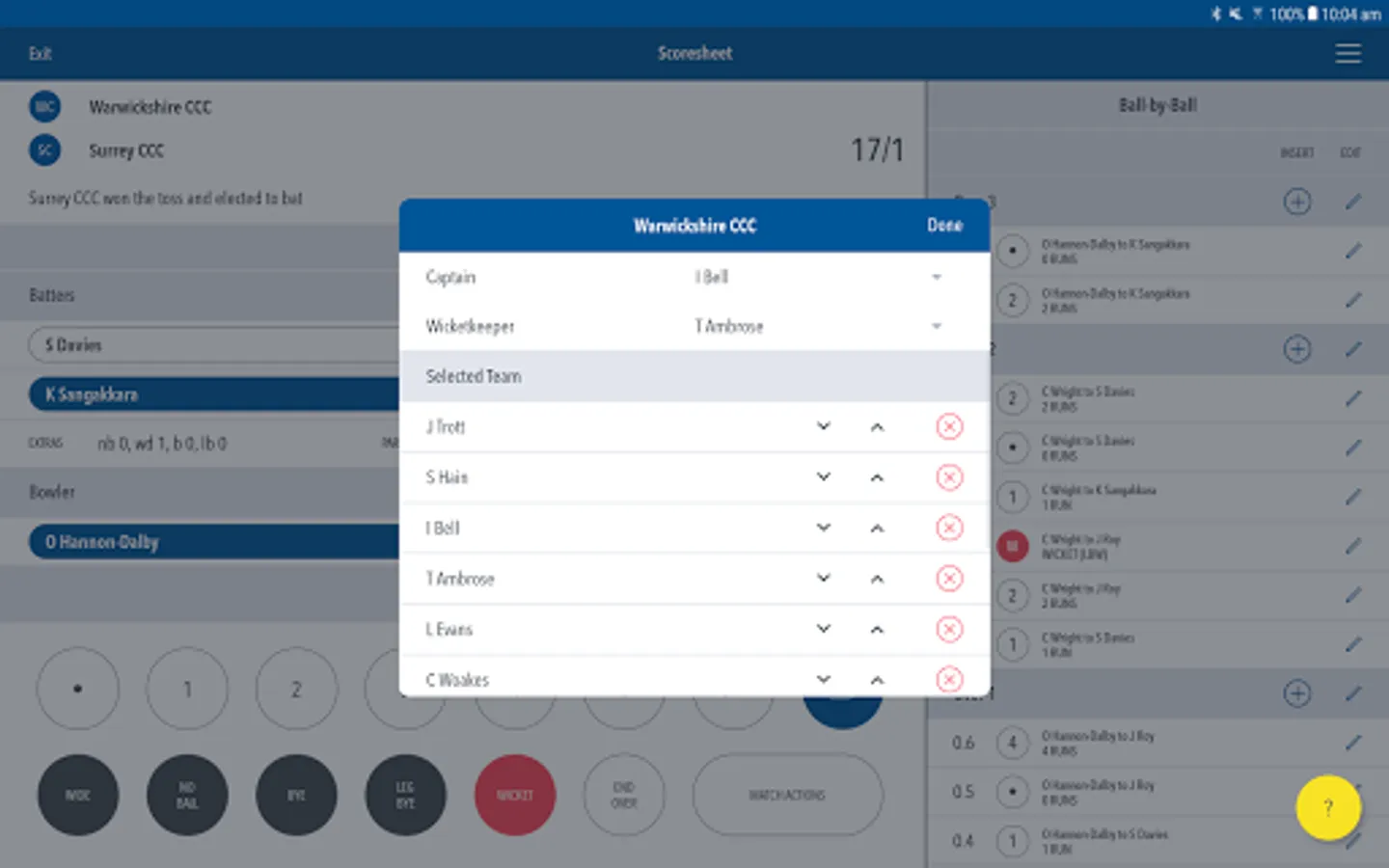Move I Bell up in the order
Viewport: 1389px width, 868px height.
coord(877,528)
